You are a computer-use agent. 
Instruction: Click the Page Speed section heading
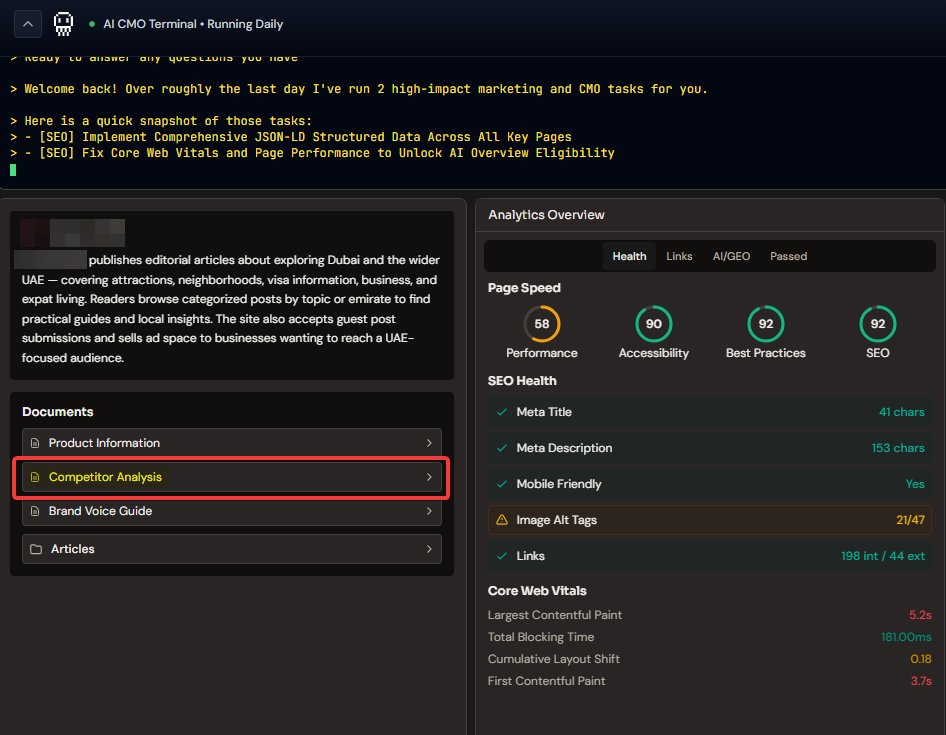524,288
